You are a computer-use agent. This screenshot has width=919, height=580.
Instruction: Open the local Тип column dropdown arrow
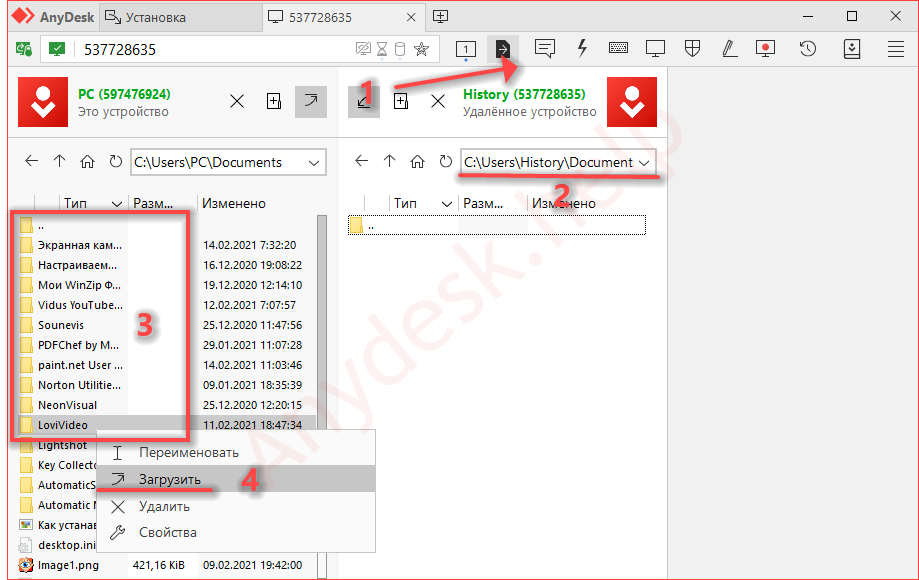point(118,203)
